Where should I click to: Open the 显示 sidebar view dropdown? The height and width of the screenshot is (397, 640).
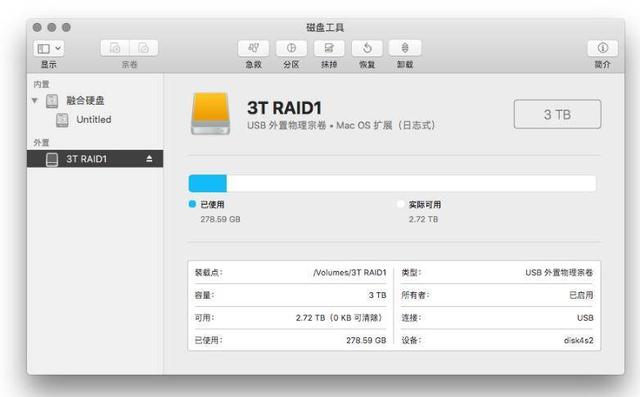point(48,49)
